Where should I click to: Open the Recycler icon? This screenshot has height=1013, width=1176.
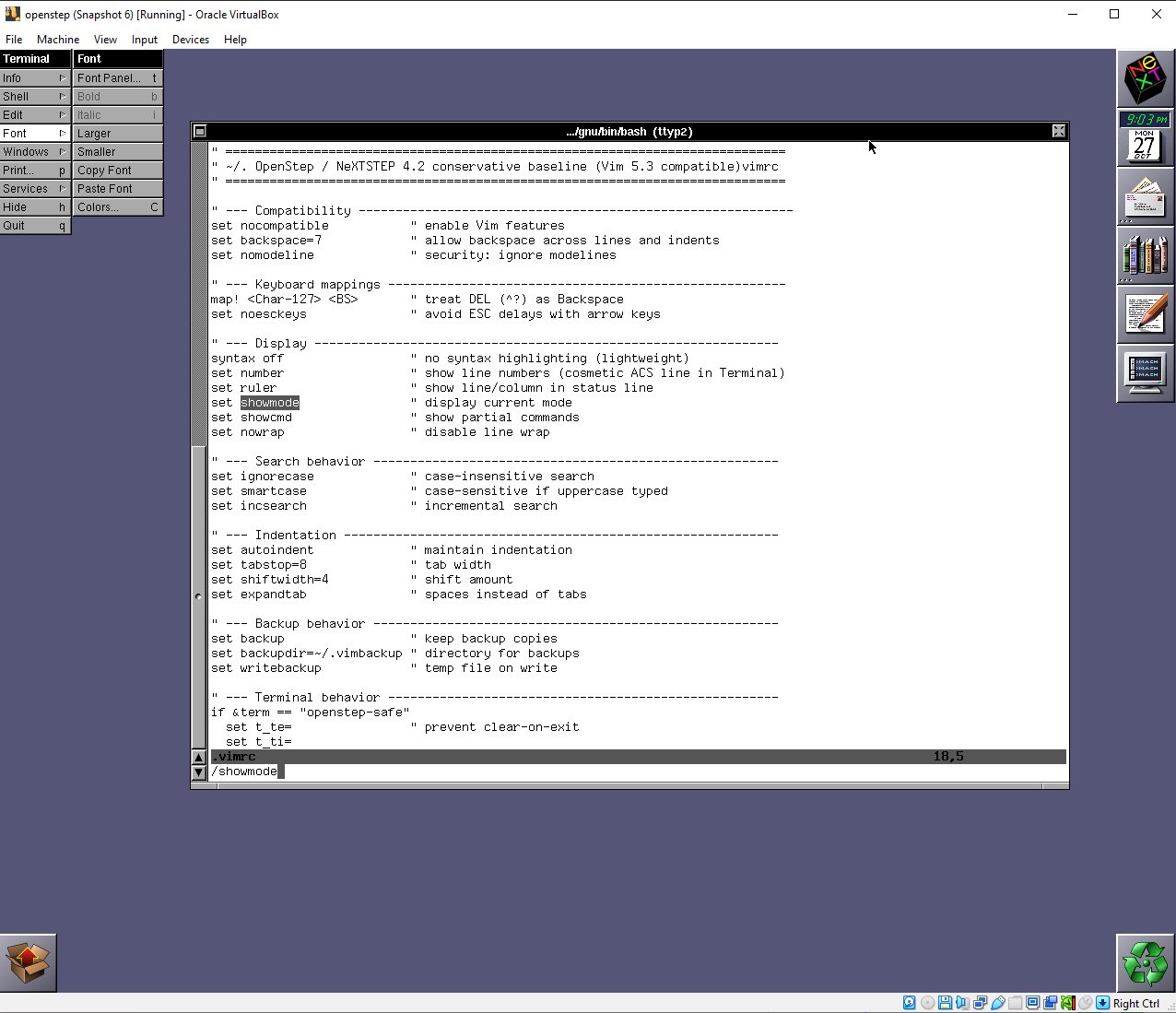pyautogui.click(x=1145, y=963)
